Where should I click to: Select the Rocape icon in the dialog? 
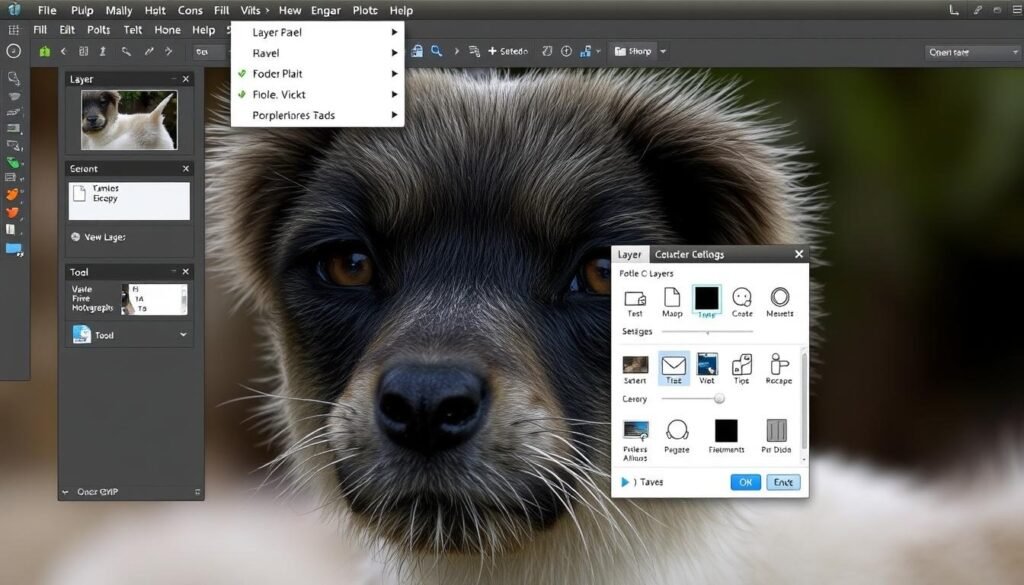click(x=778, y=365)
